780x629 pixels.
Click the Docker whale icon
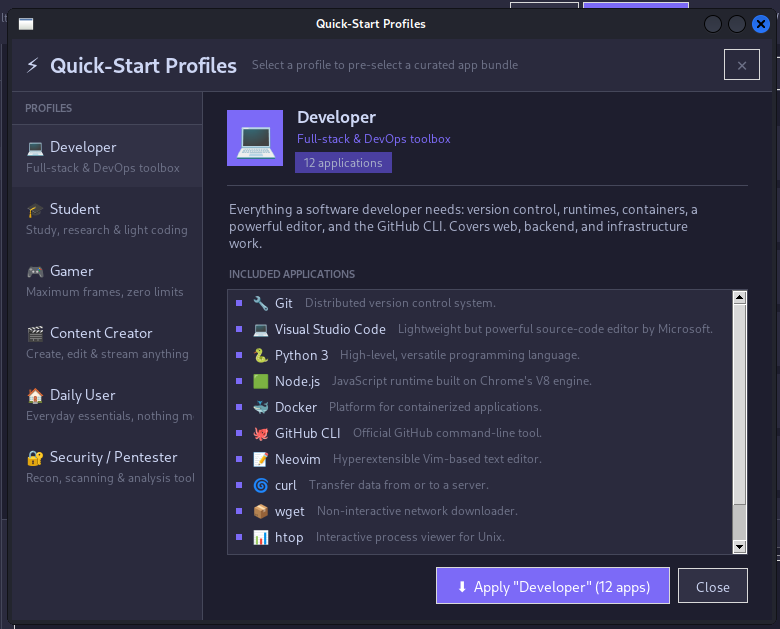[261, 407]
